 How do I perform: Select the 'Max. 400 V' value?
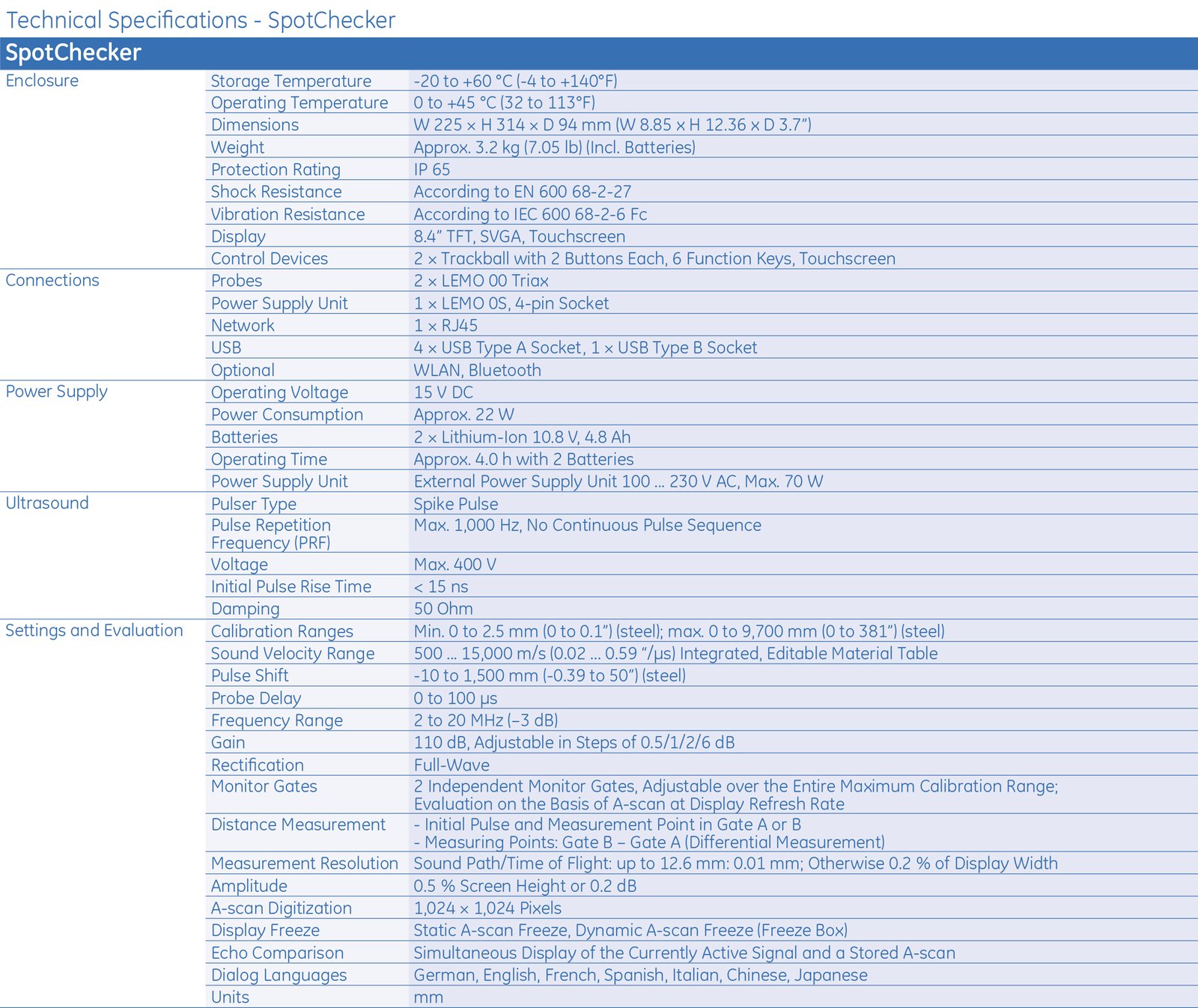[x=455, y=565]
